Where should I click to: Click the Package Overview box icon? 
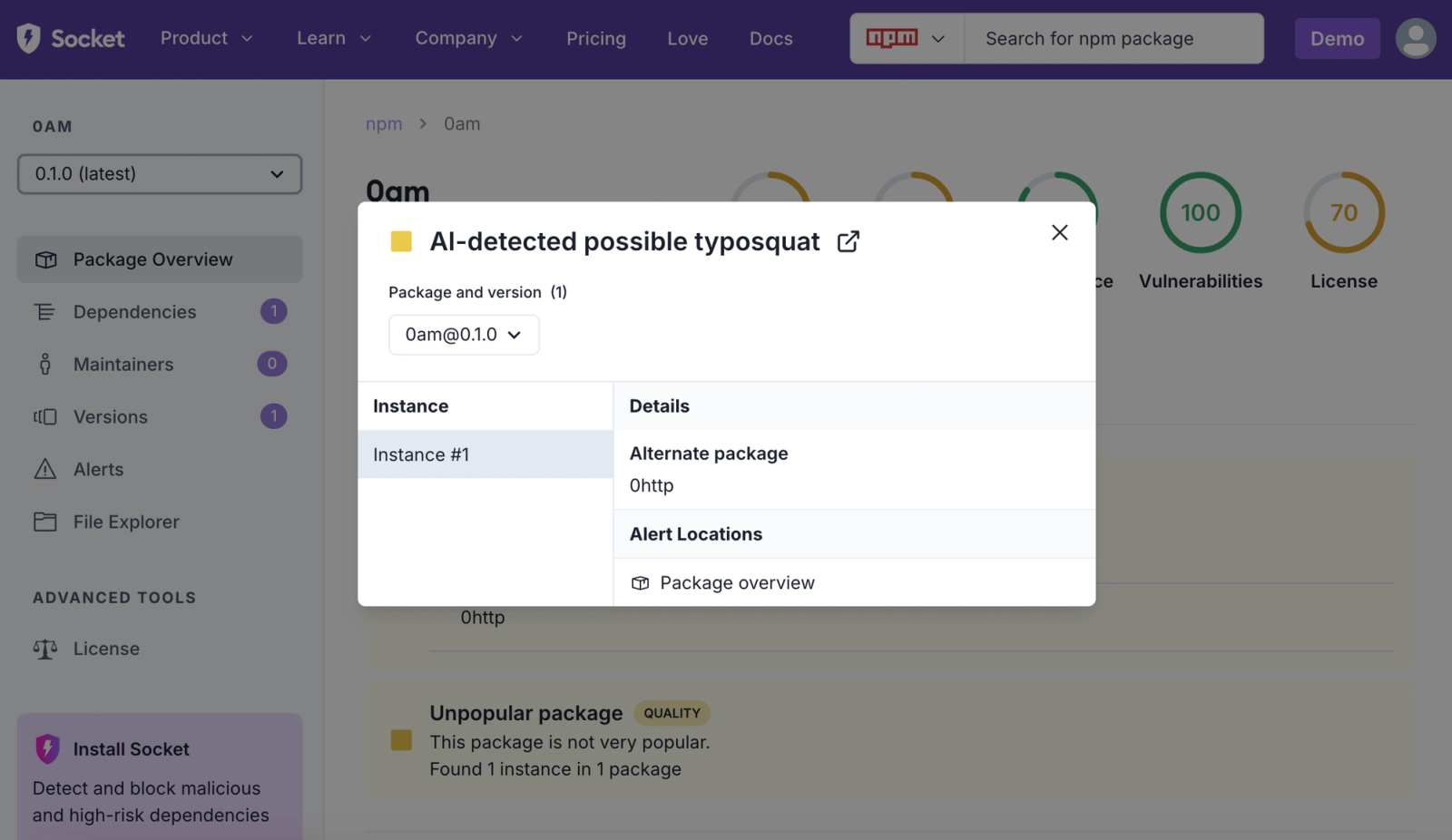click(45, 259)
